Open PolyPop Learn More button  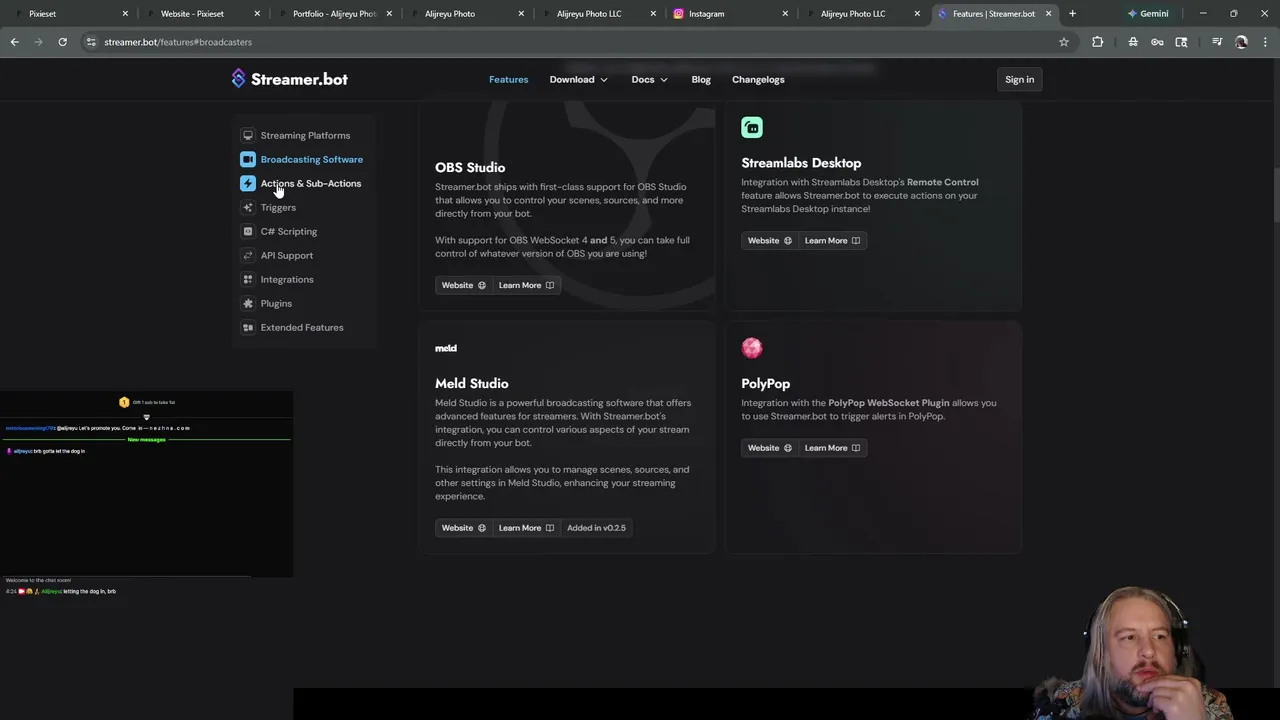pos(832,448)
